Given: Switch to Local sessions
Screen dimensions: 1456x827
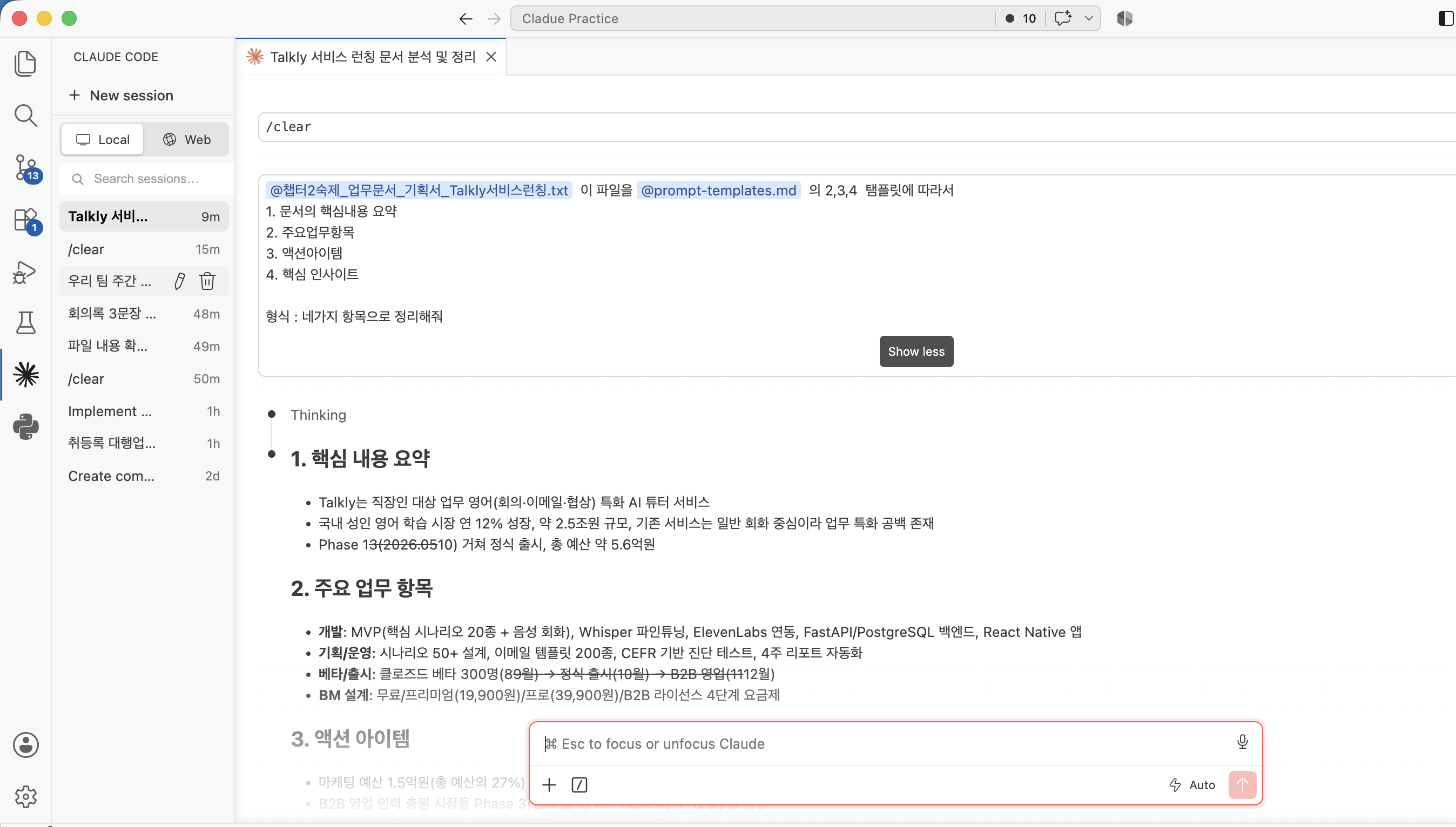Looking at the screenshot, I should point(103,140).
